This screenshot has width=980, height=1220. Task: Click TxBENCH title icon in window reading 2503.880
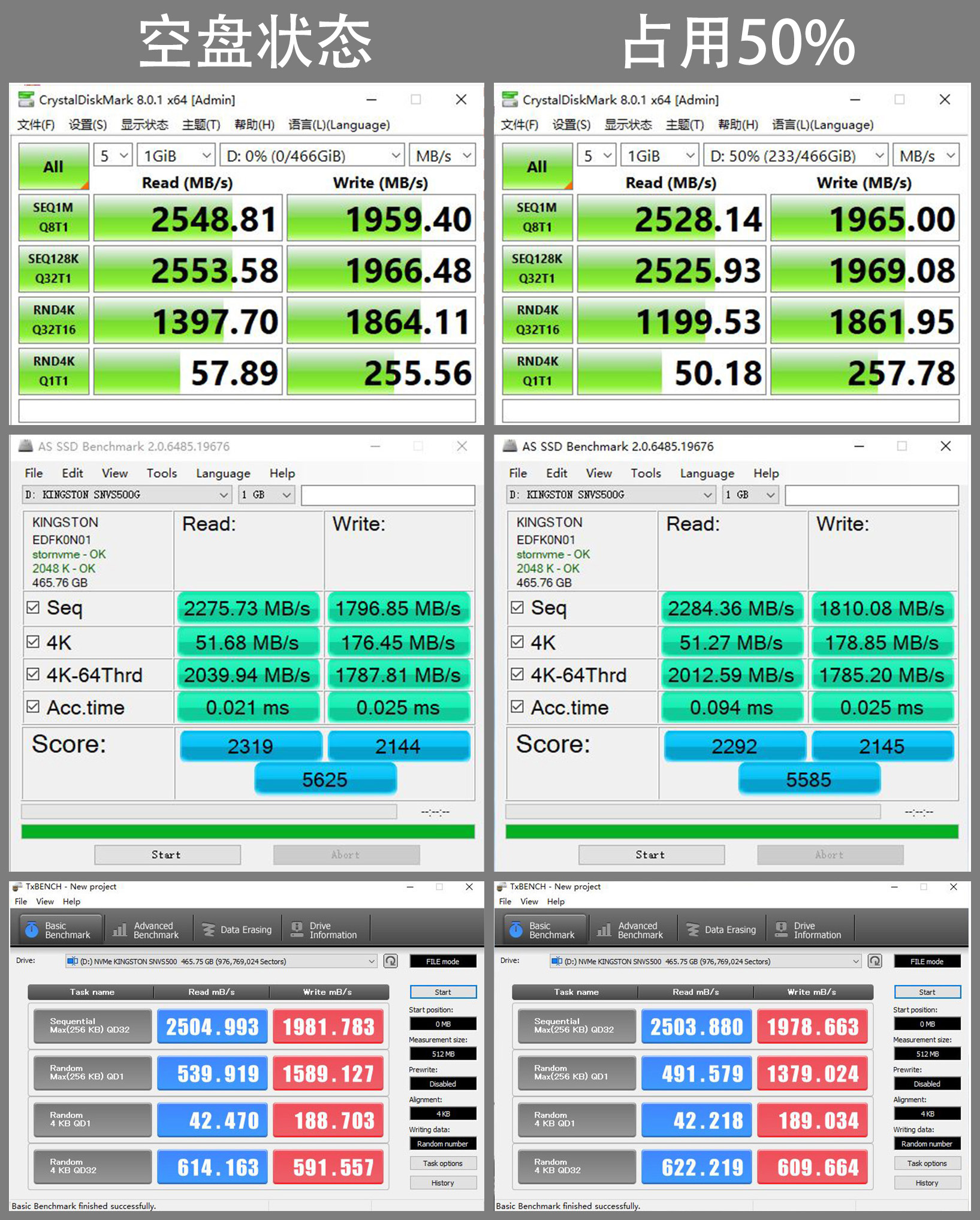(502, 887)
